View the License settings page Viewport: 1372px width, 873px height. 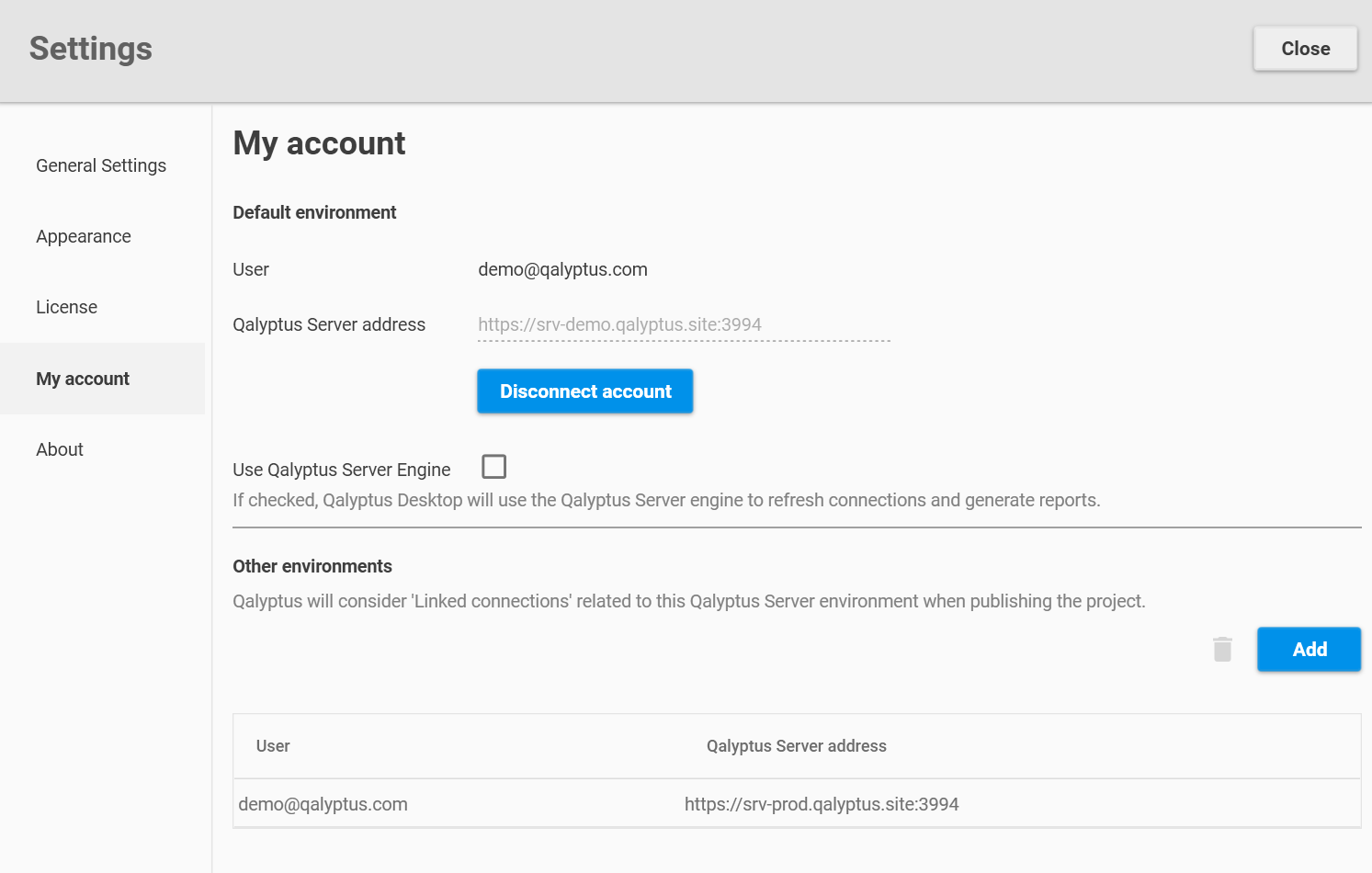click(x=66, y=307)
